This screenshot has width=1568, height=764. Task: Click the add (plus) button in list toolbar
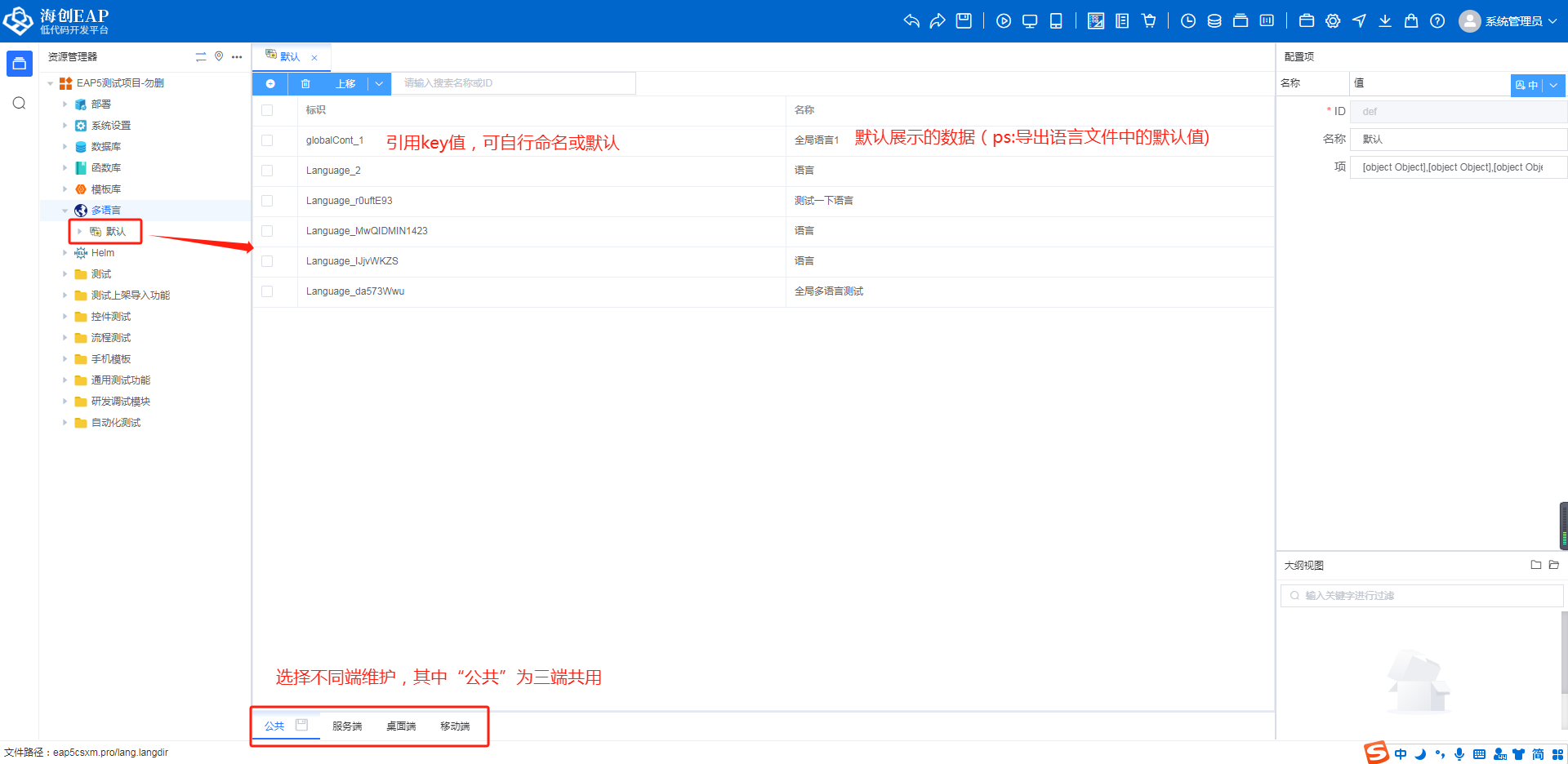270,83
